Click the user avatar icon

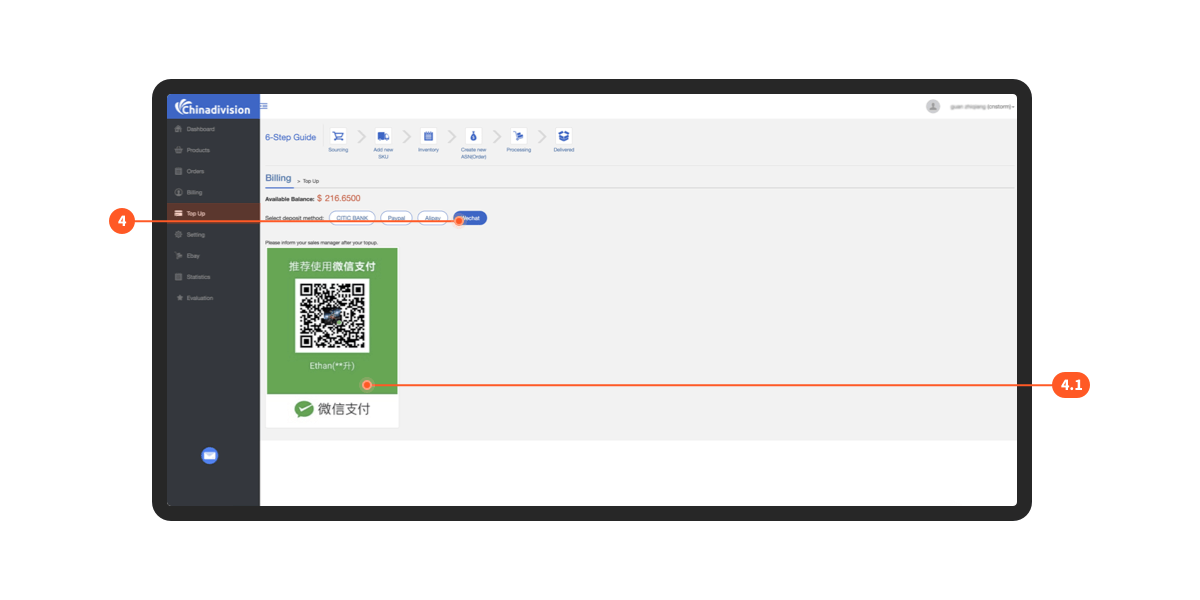pos(933,106)
